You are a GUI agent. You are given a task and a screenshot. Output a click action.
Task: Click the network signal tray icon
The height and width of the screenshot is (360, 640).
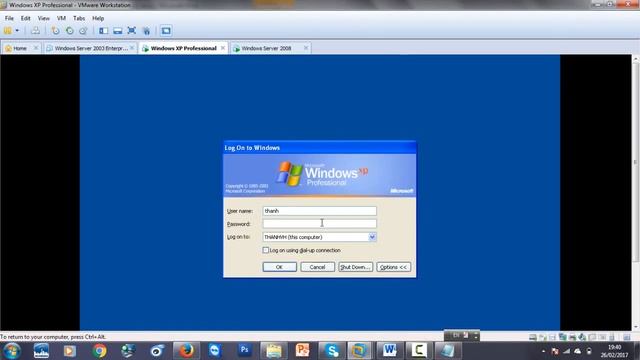tap(566, 351)
